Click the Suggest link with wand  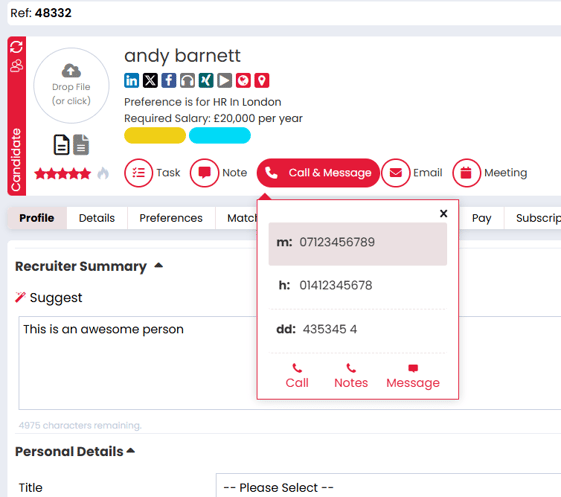click(49, 298)
